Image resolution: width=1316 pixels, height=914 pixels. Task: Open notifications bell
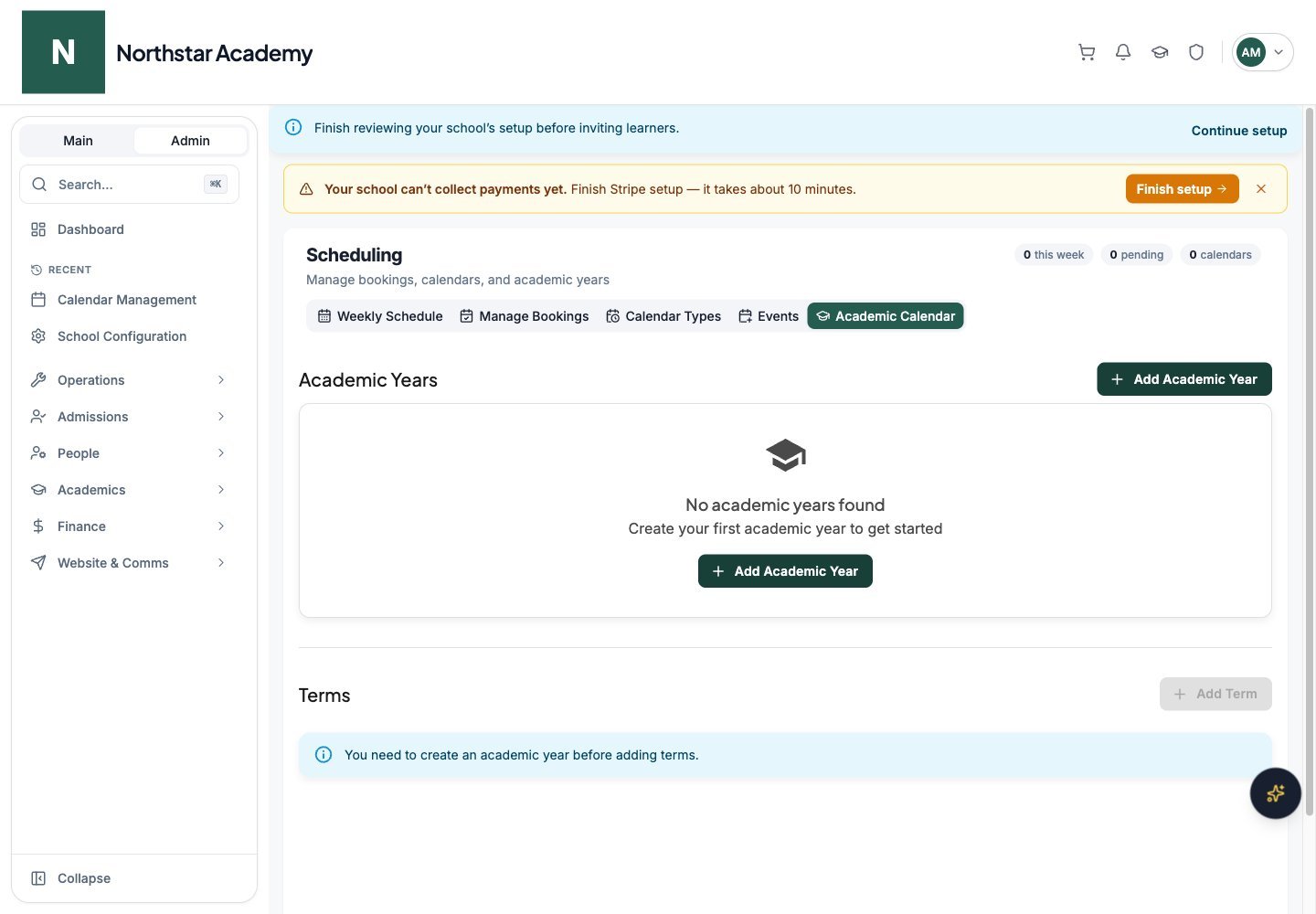click(x=1123, y=52)
